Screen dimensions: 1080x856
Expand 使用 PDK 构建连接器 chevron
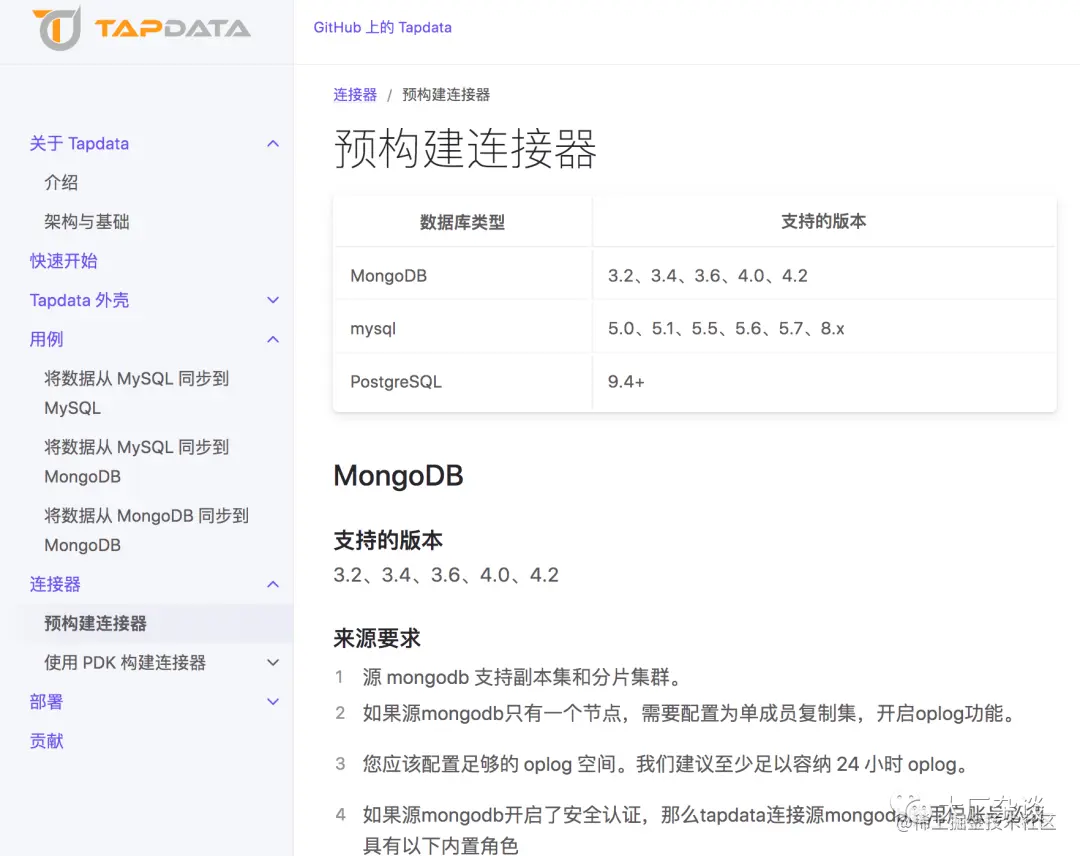pos(273,662)
